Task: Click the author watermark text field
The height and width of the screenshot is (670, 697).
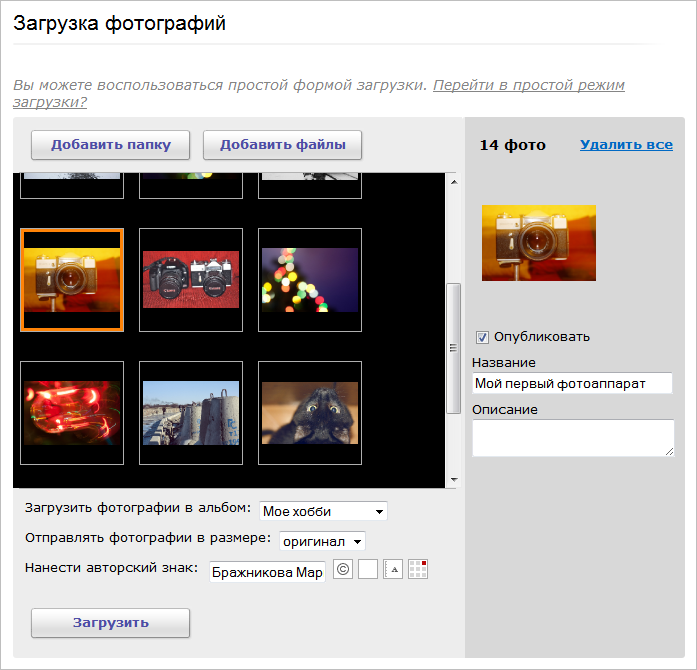Action: point(267,572)
